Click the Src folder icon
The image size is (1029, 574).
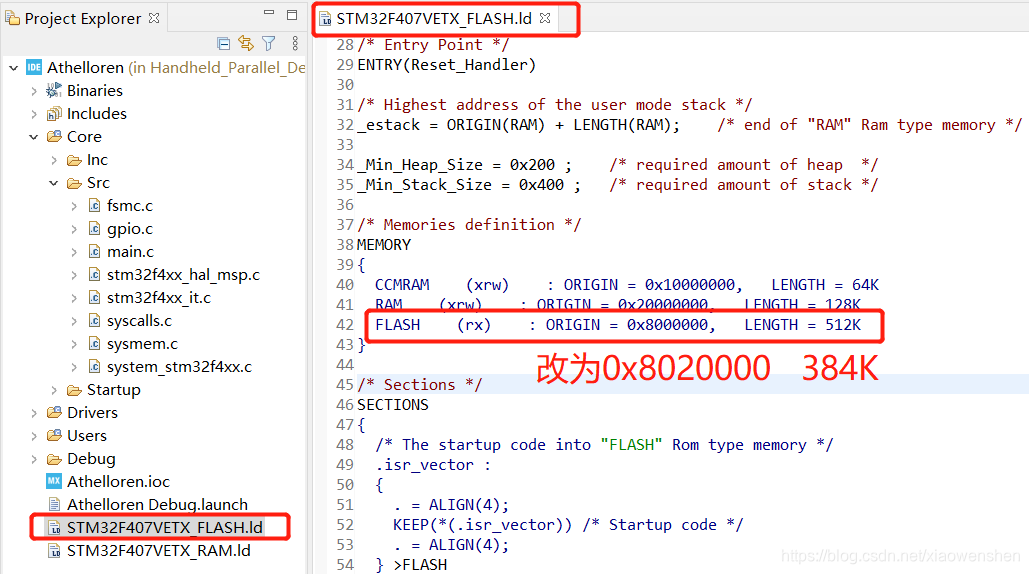(x=74, y=183)
